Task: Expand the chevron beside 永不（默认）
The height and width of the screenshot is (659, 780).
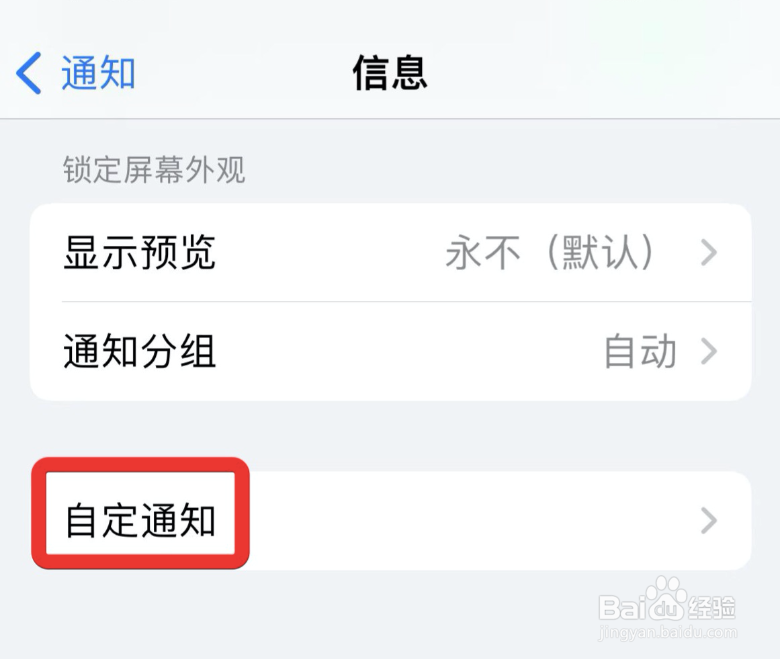Action: pyautogui.click(x=709, y=252)
